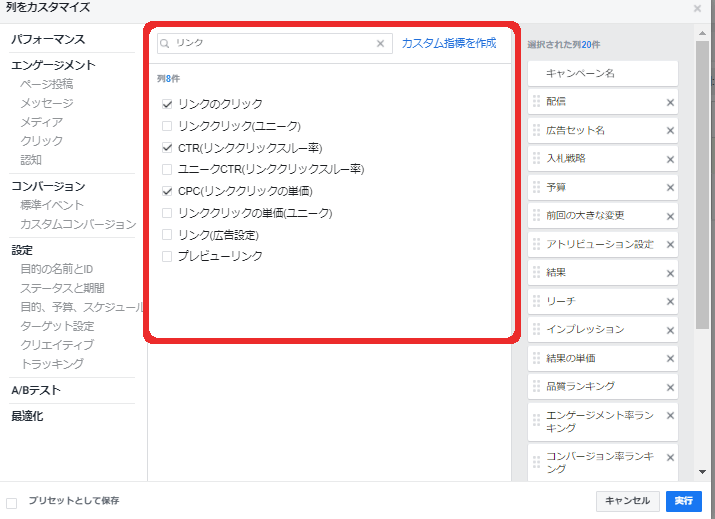Grab the drag handle of 品質ランキング
The image size is (715, 519).
[536, 386]
